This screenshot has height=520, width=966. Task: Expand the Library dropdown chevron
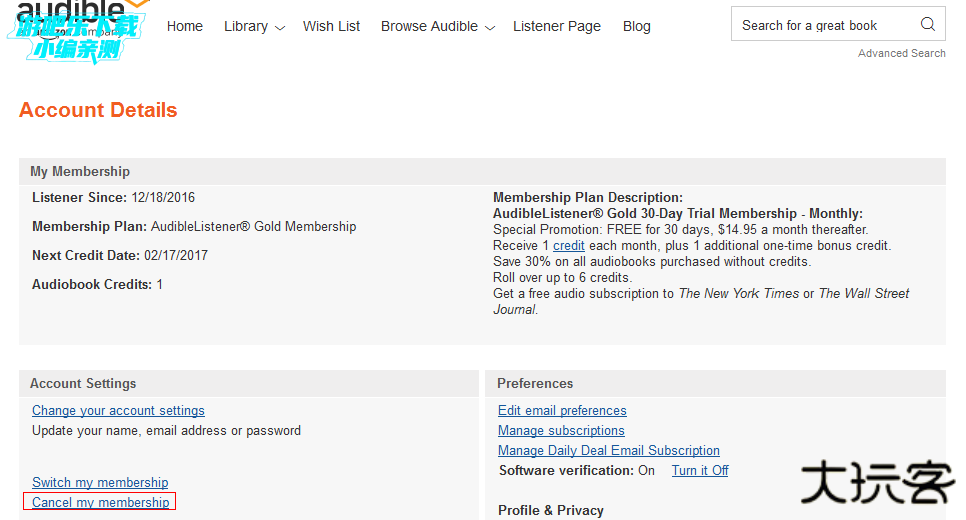point(279,28)
